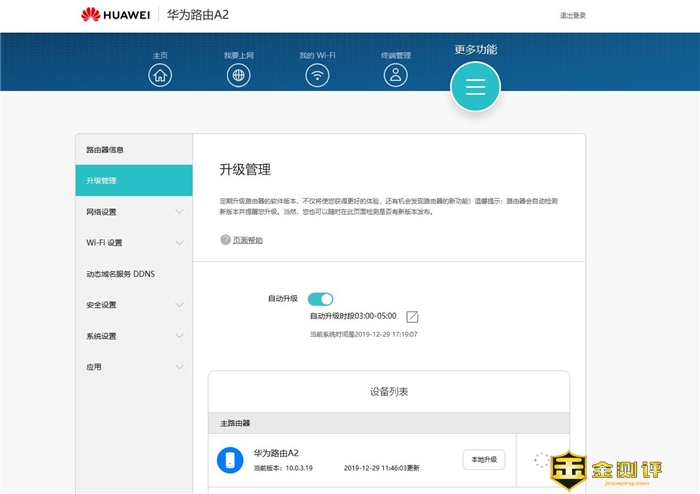The height and width of the screenshot is (494, 700).
Task: Expand the Applications (应用) sidebar section
Action: point(133,367)
